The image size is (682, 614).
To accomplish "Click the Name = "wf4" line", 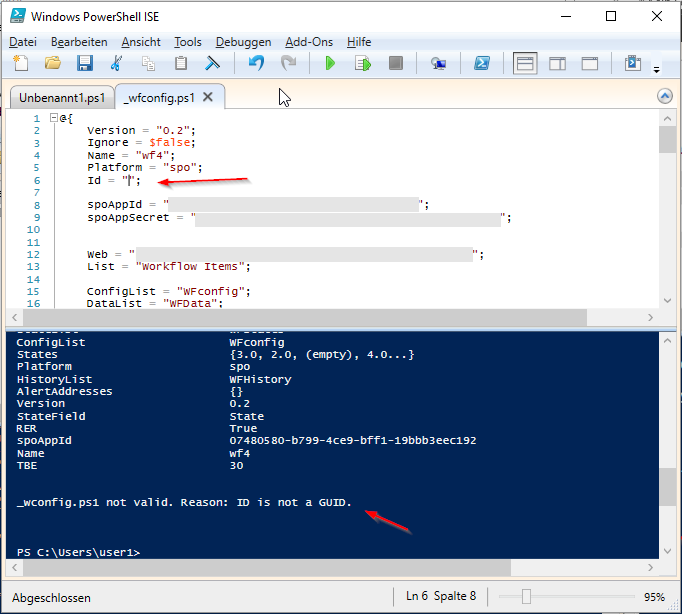I will 131,155.
